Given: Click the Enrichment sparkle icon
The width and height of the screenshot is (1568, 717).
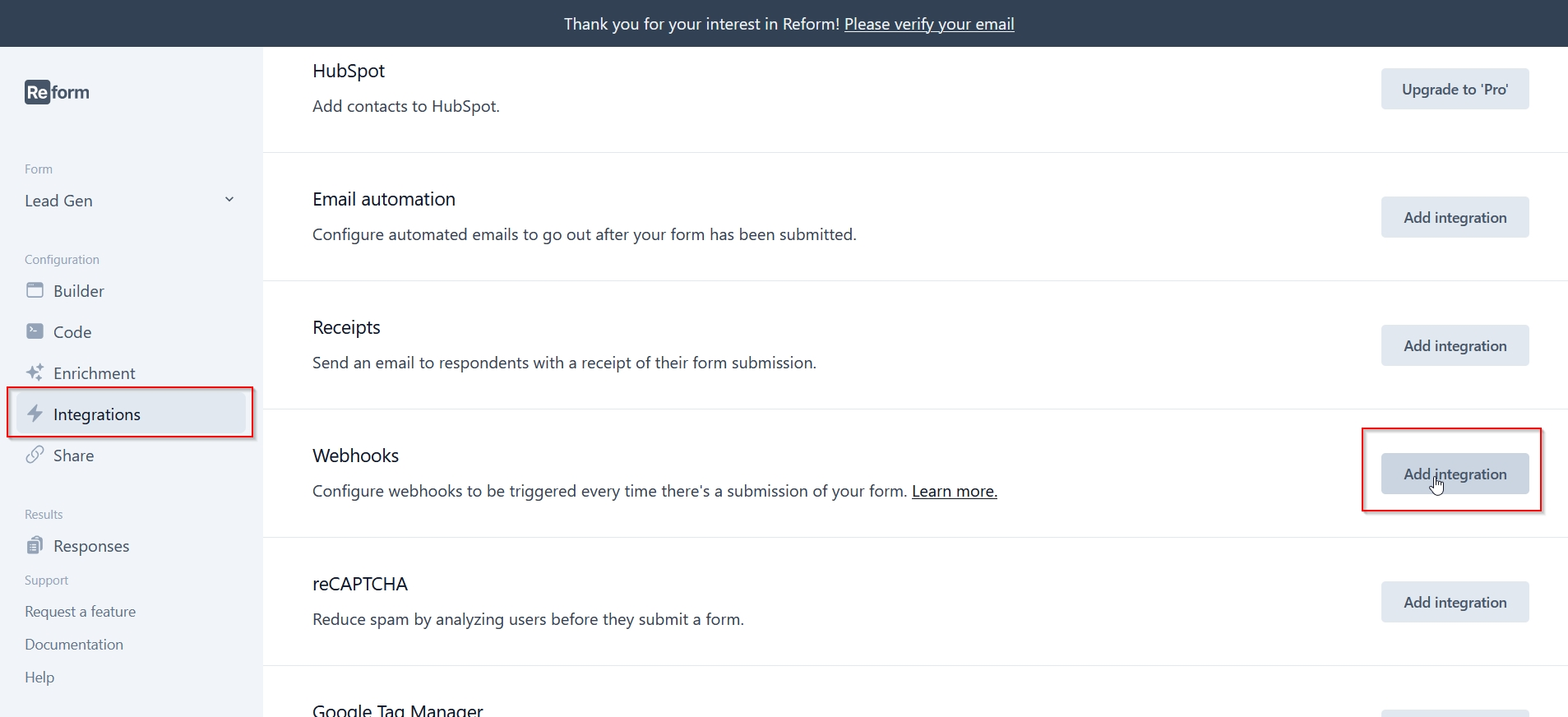Looking at the screenshot, I should pos(35,372).
